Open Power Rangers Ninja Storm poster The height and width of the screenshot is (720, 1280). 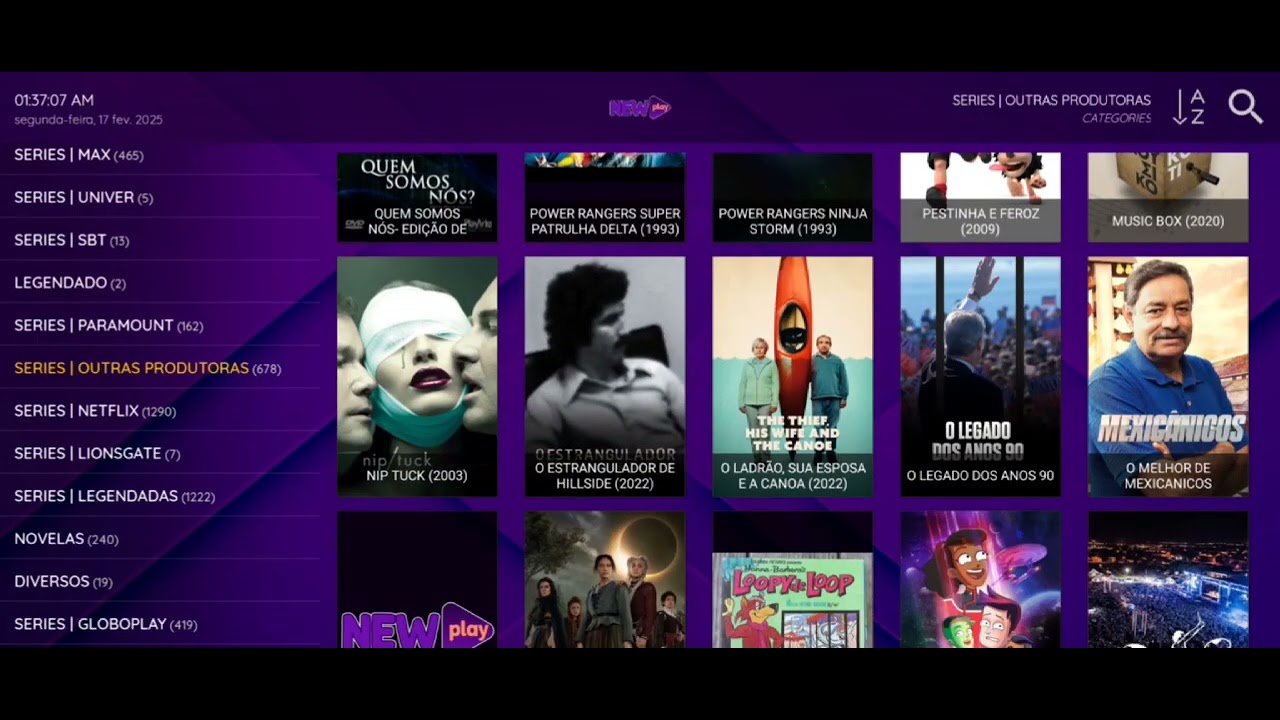pyautogui.click(x=792, y=197)
